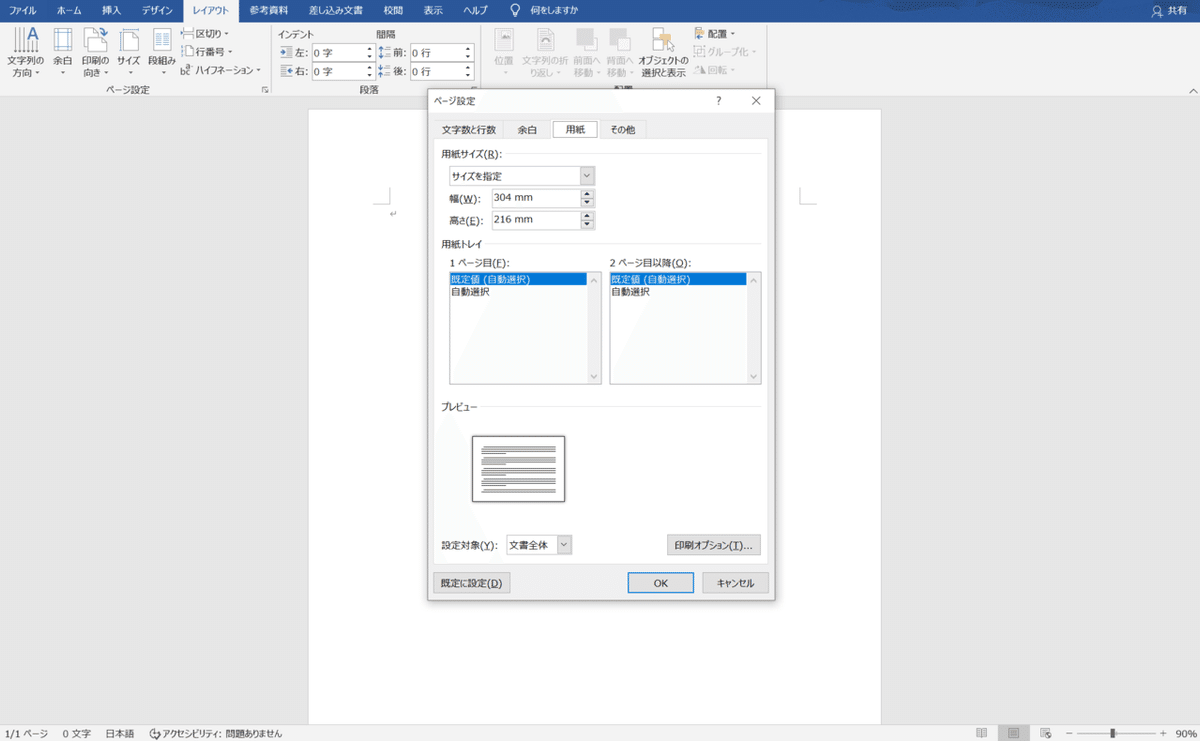
Task: Open the 区切り breaks dropdown
Action: [205, 34]
